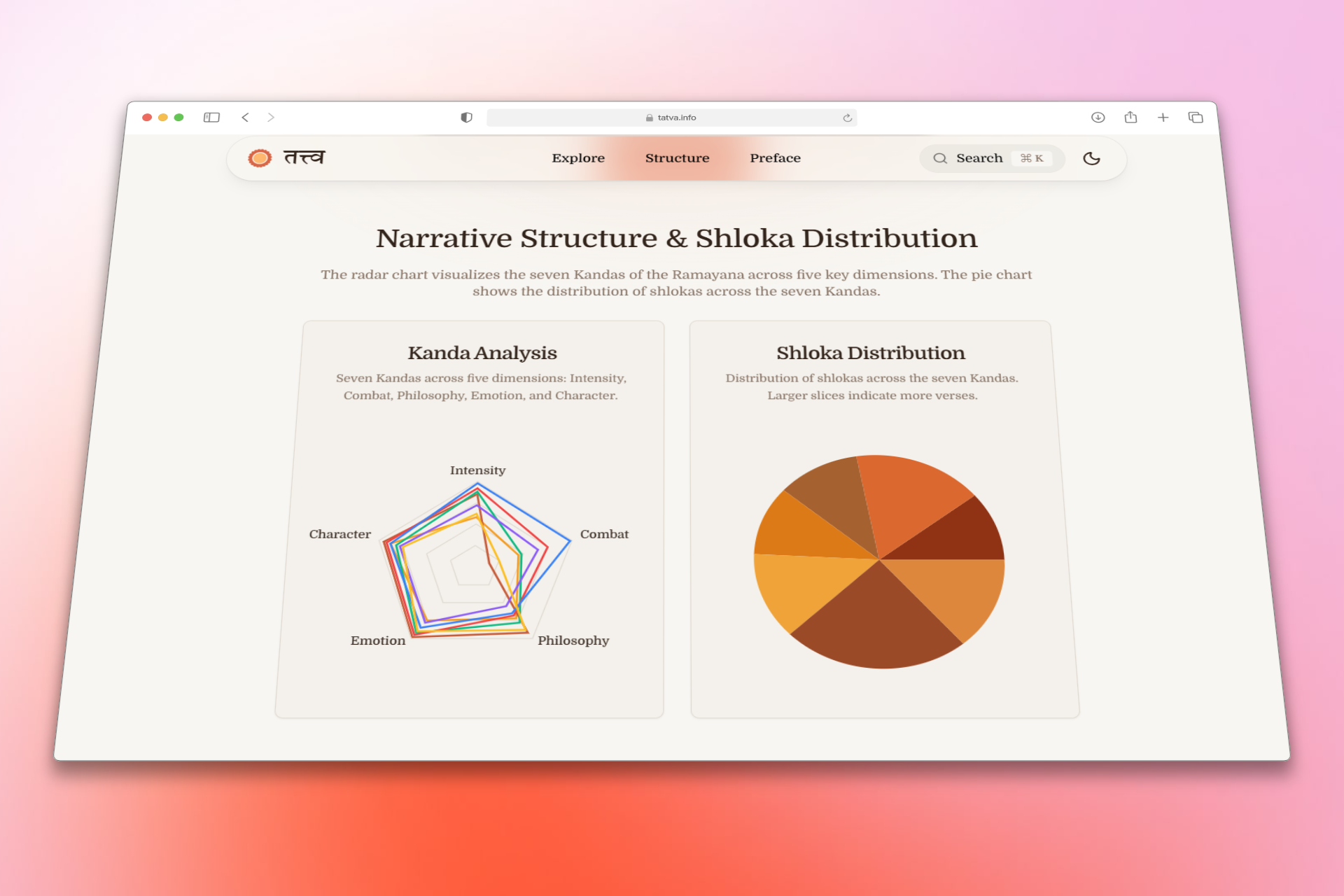Reload the page in the address bar
1344x896 pixels.
point(847,118)
